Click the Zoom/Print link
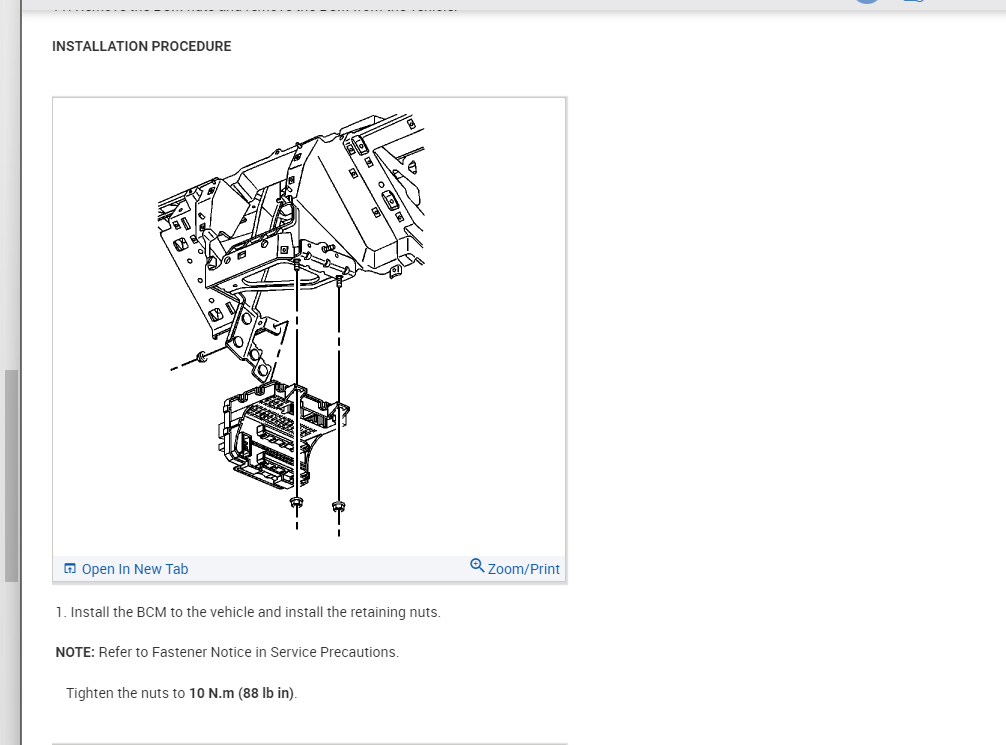 tap(524, 569)
